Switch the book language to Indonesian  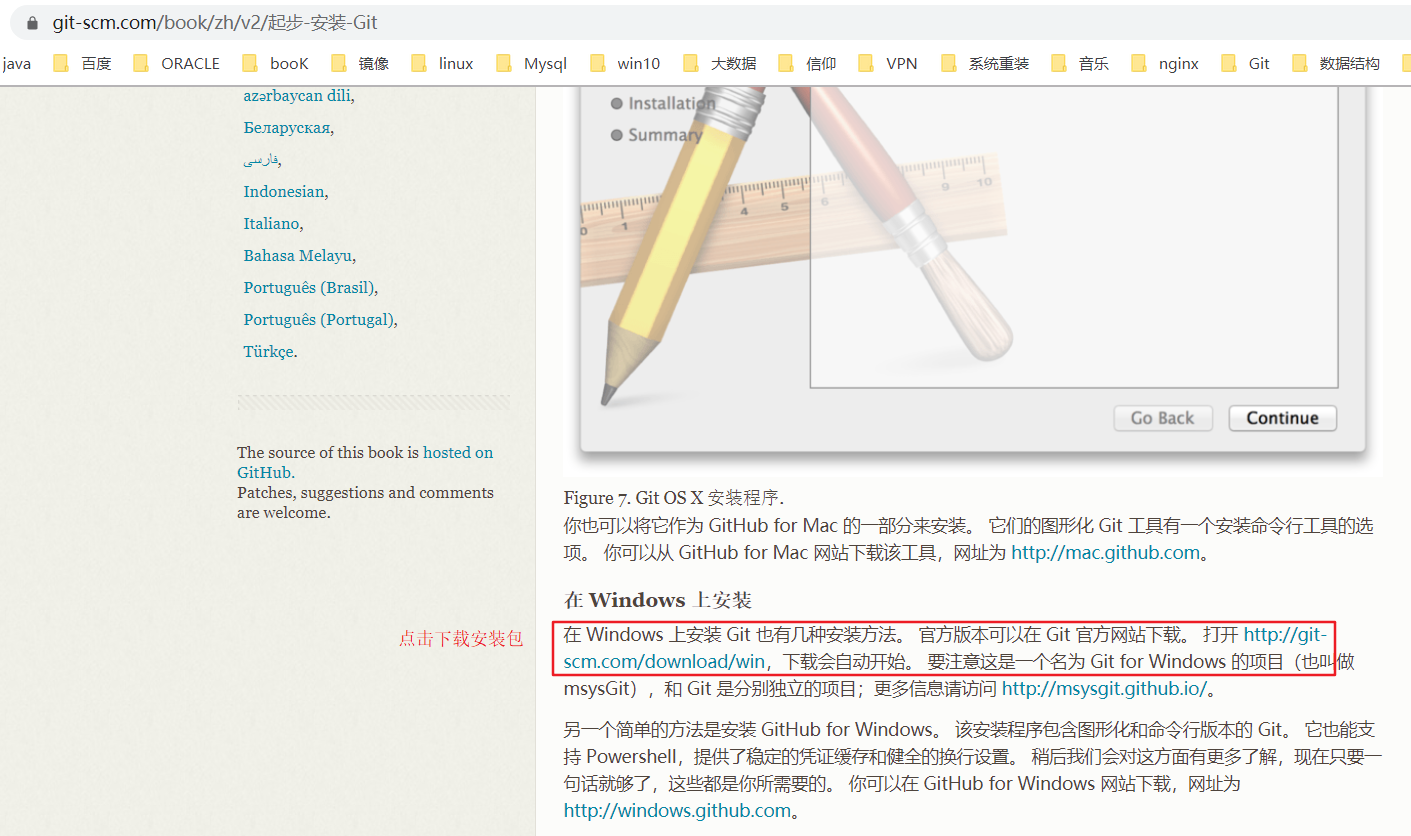click(x=284, y=191)
